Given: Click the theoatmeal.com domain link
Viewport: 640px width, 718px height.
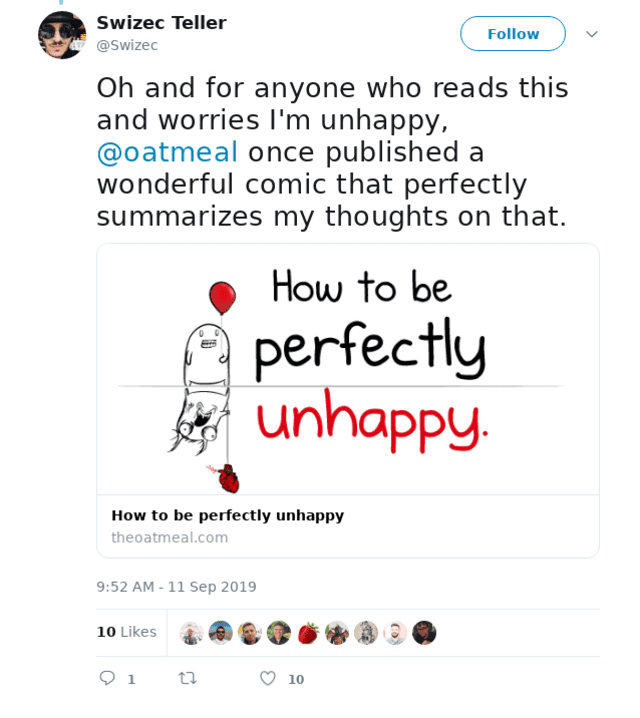Looking at the screenshot, I should pyautogui.click(x=169, y=538).
